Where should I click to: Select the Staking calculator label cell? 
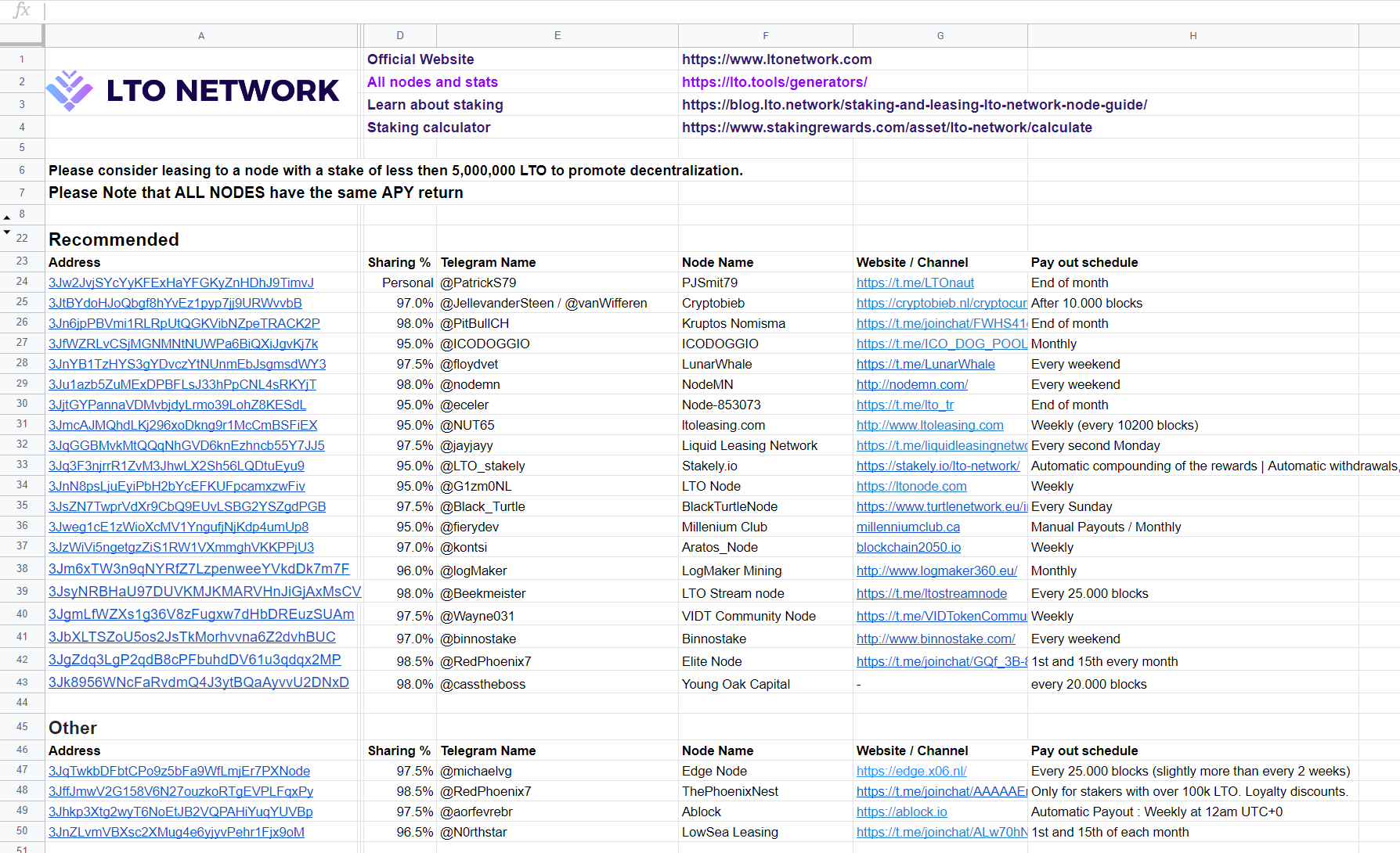click(521, 128)
